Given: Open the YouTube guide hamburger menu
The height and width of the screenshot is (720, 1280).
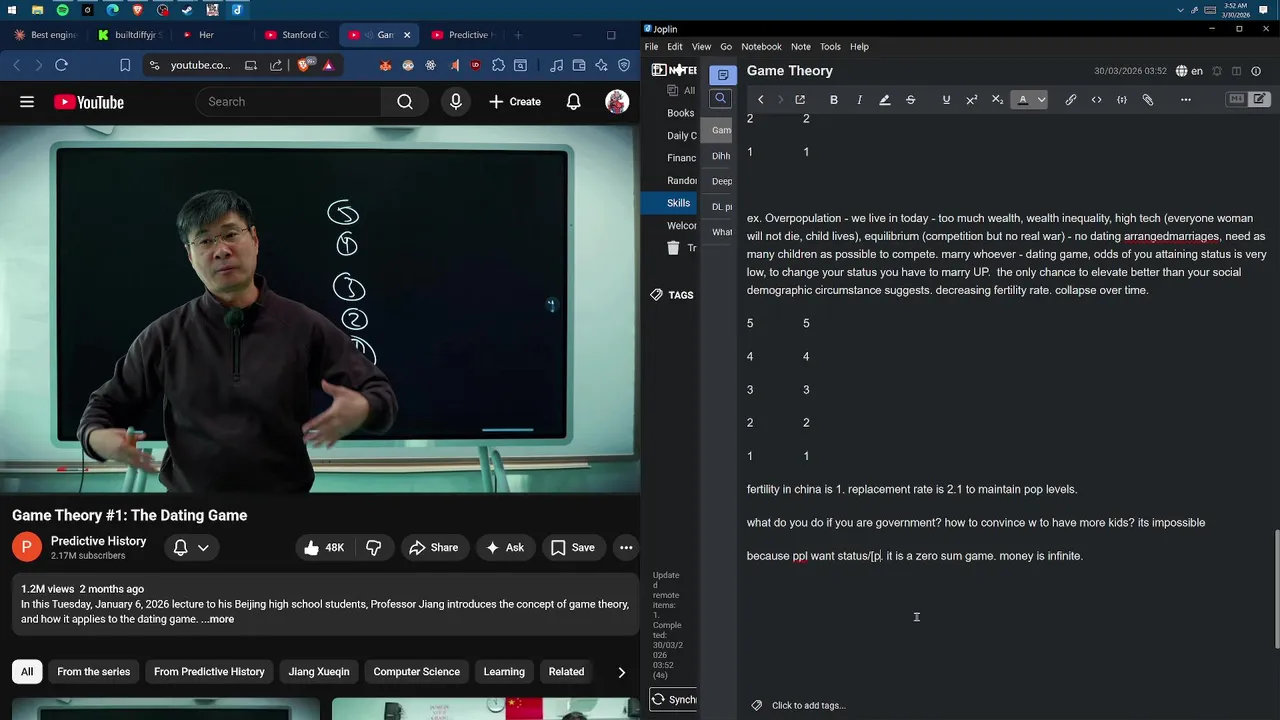Looking at the screenshot, I should [27, 102].
